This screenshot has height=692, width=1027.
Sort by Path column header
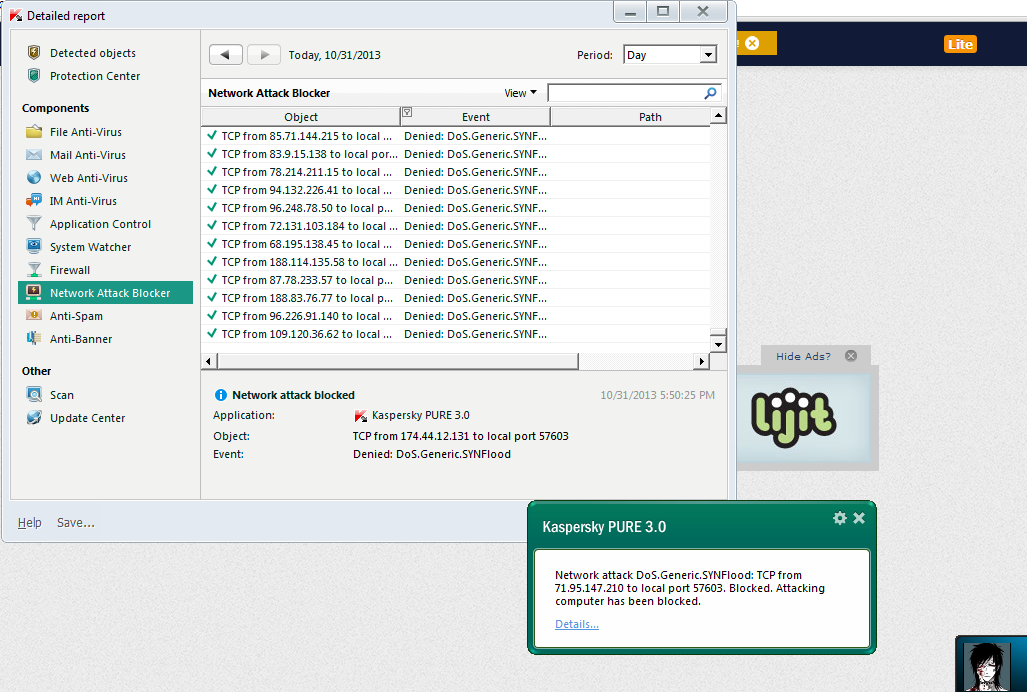[x=631, y=117]
